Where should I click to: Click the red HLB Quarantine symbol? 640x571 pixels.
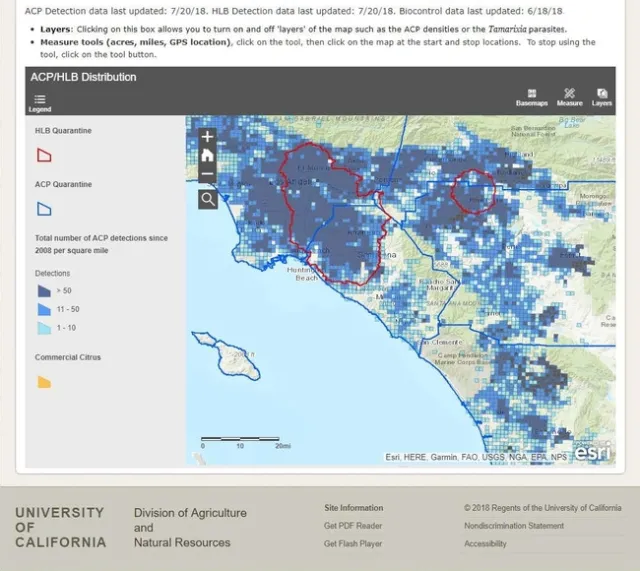[x=44, y=155]
